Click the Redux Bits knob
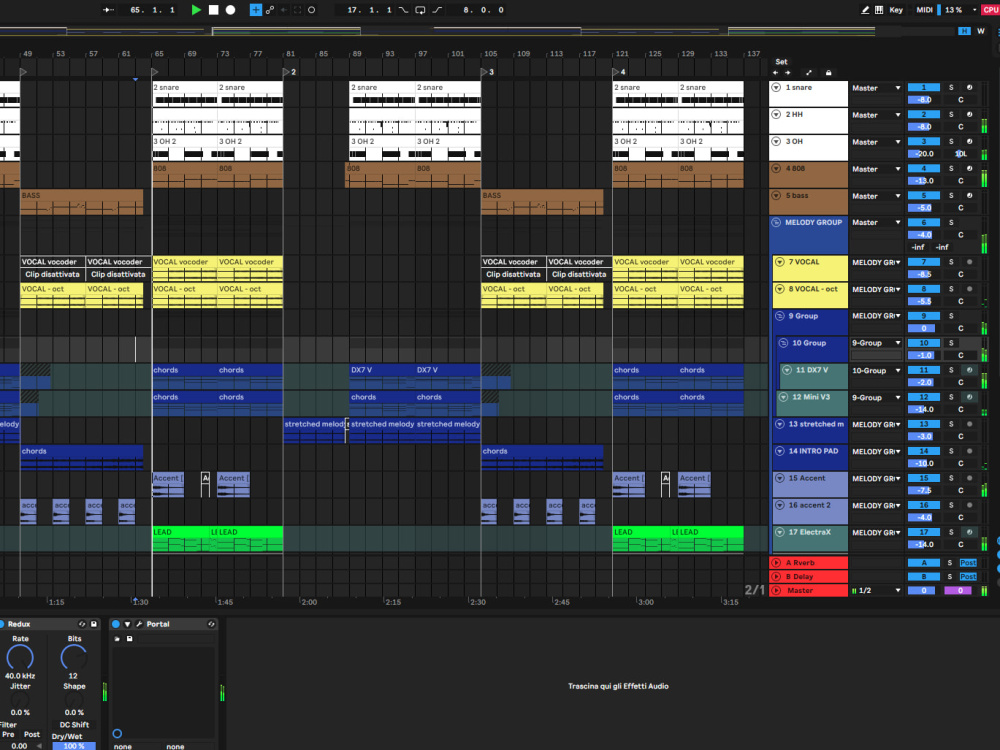The width and height of the screenshot is (1000, 750). [74, 657]
